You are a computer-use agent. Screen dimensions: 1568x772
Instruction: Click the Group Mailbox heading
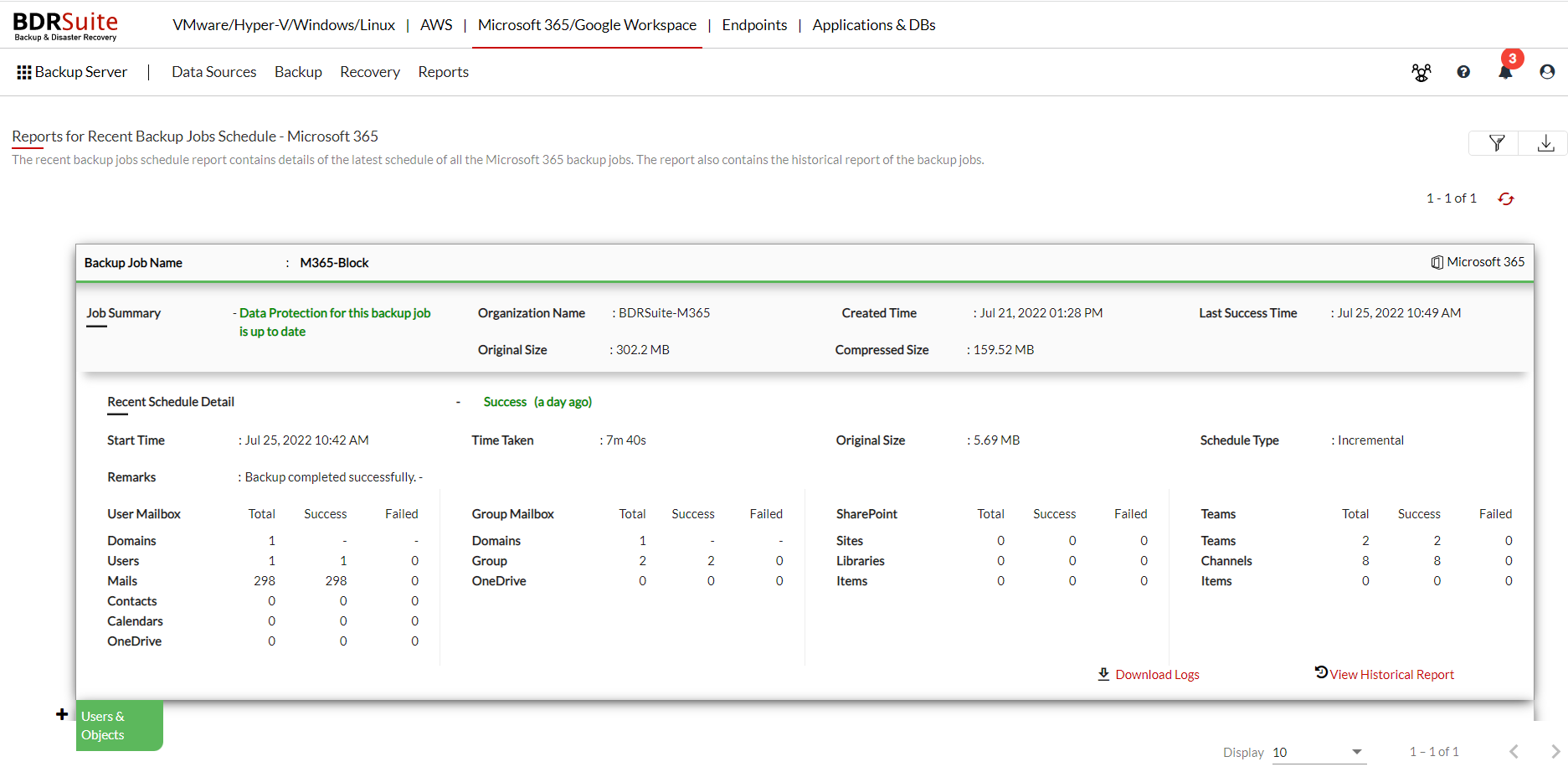[x=512, y=514]
